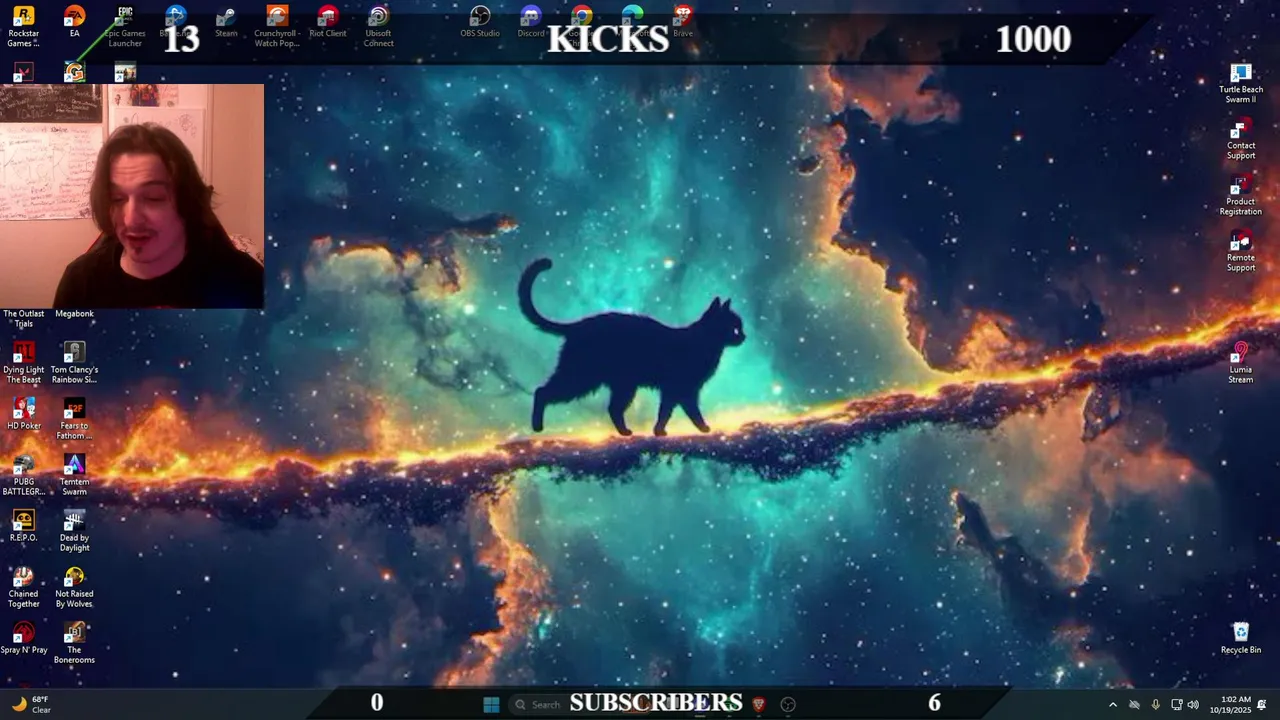1280x720 pixels.
Task: Open Temtem Swarm shortcut
Action: coord(74,475)
